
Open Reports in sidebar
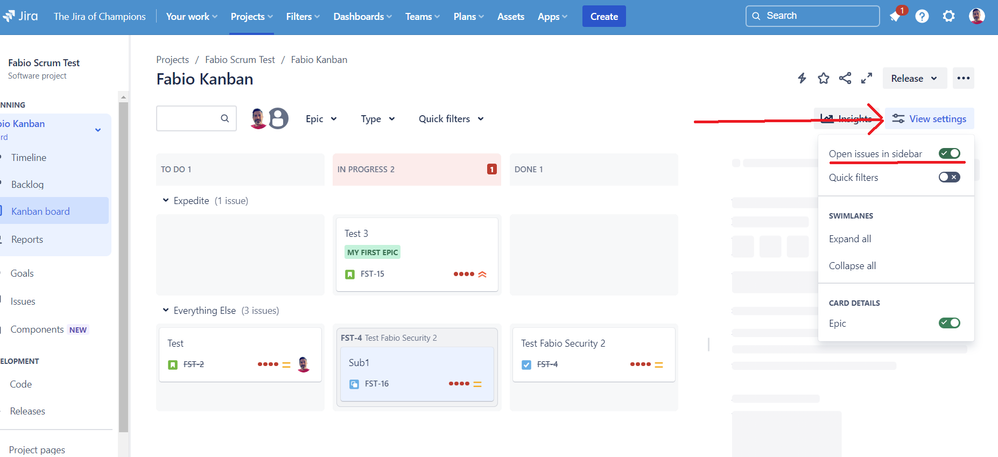coord(27,239)
